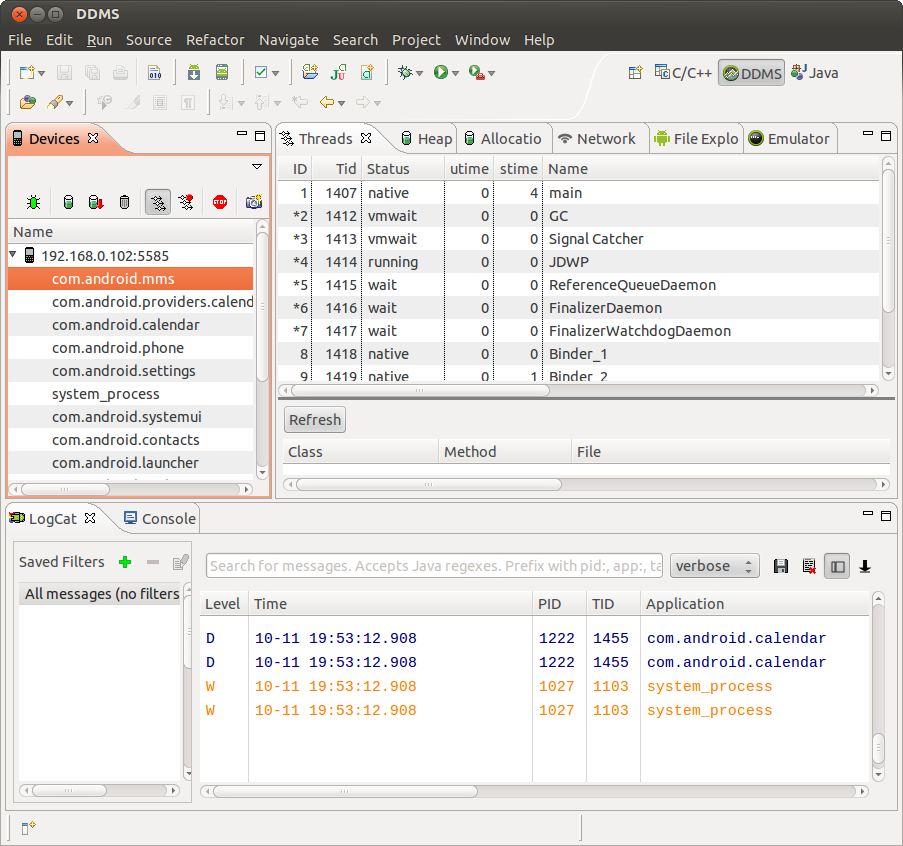
Task: Add a new LogCat filter with green plus
Action: pos(125,562)
